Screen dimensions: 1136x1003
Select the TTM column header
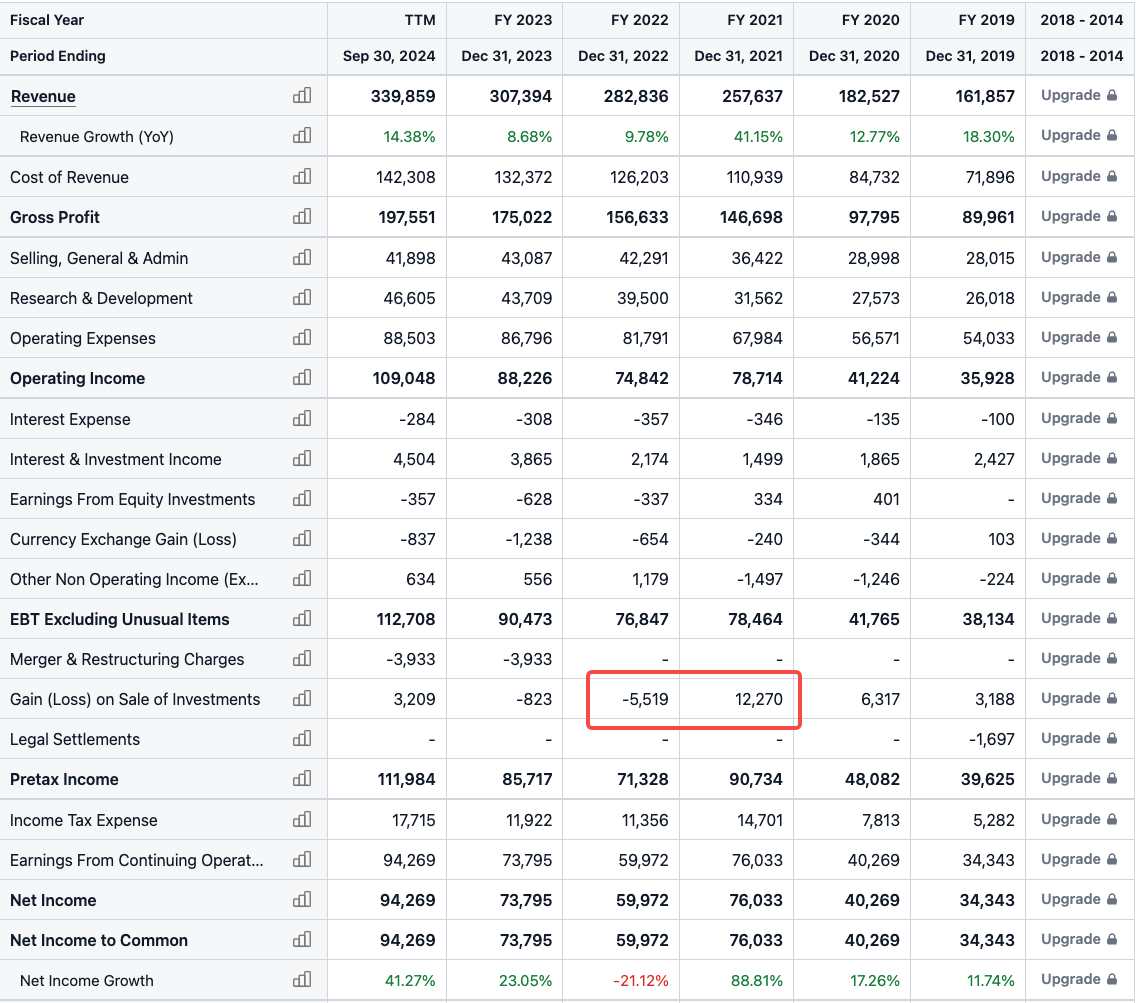[x=419, y=20]
